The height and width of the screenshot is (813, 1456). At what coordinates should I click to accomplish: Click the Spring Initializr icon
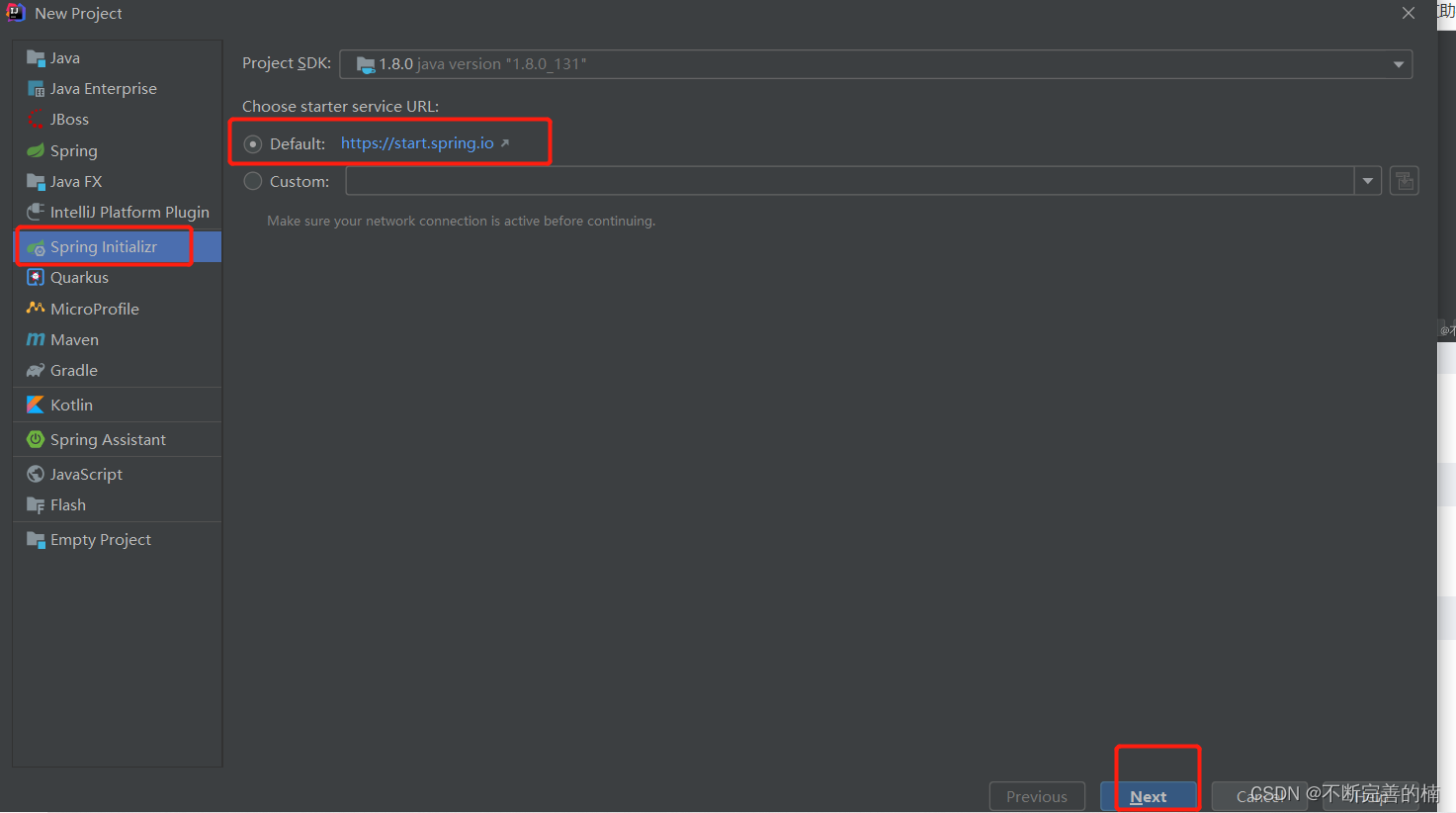pos(36,247)
